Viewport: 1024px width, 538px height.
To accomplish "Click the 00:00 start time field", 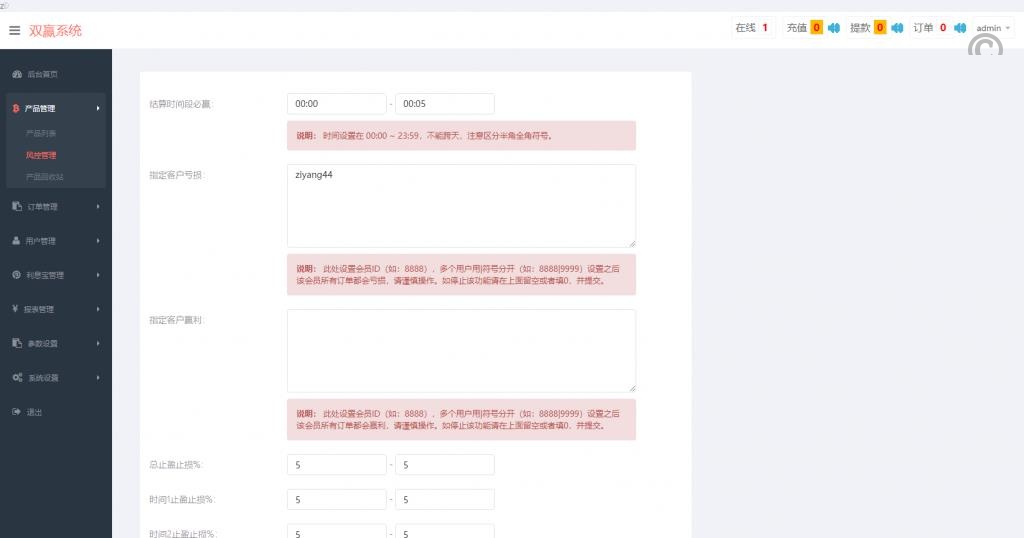I will pyautogui.click(x=336, y=104).
